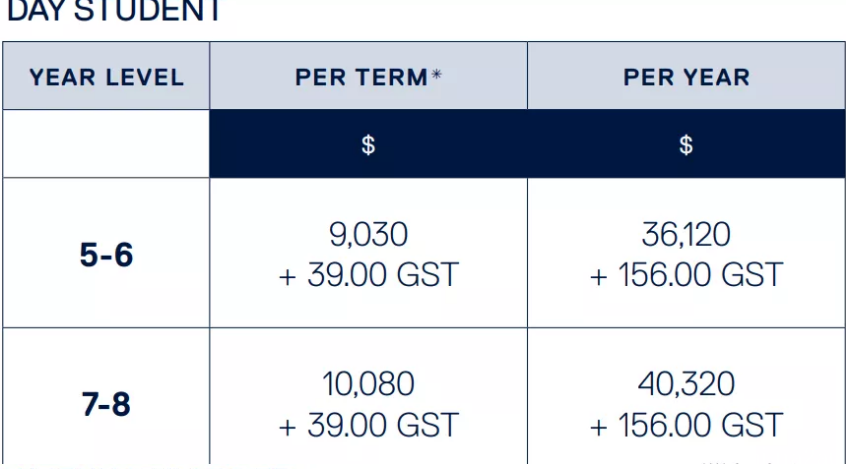846x469 pixels.
Task: Click the 10,080 per term fee
Action: (x=369, y=384)
